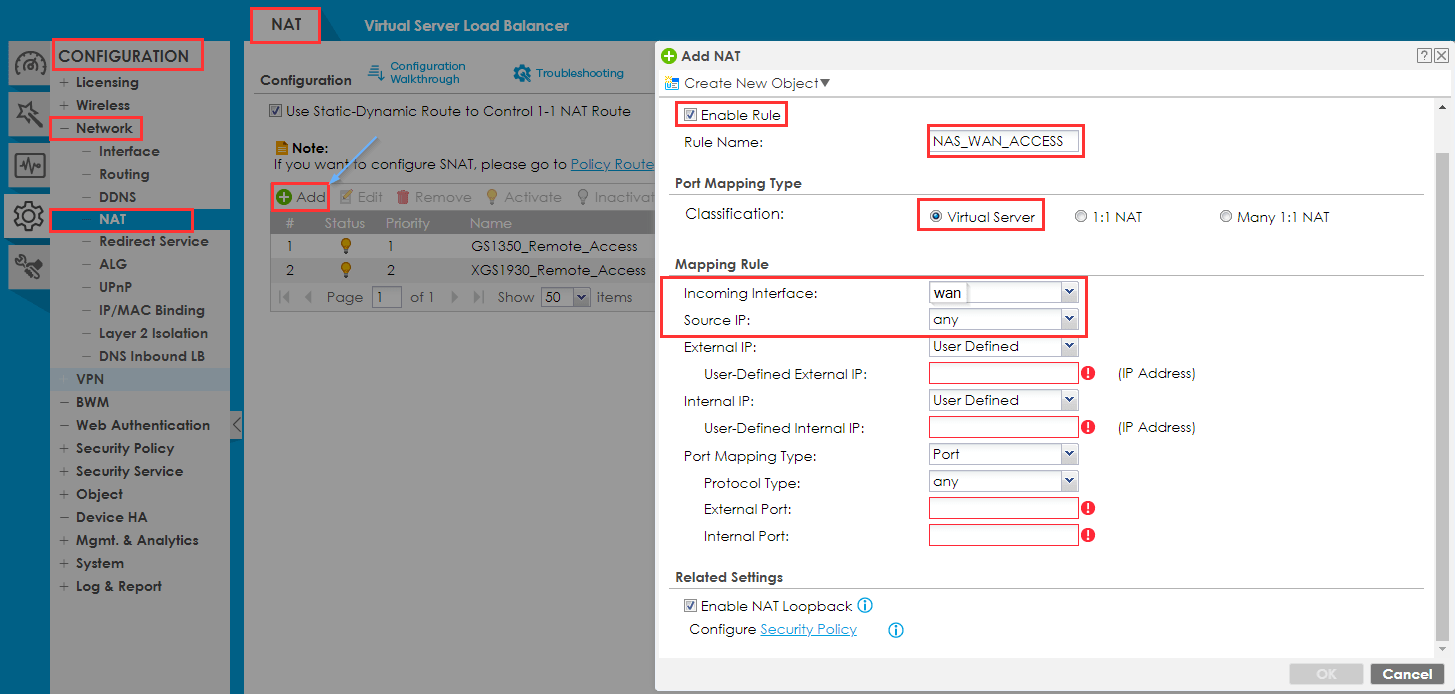Click the help question mark in Add NAT dialog
The width and height of the screenshot is (1455, 694).
tap(1424, 55)
